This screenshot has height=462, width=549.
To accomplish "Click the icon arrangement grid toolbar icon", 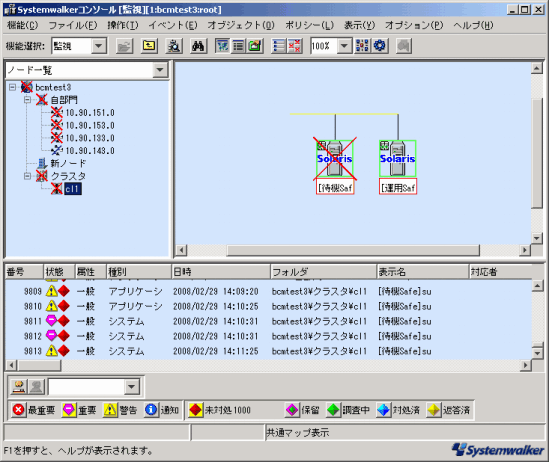I will point(362,46).
